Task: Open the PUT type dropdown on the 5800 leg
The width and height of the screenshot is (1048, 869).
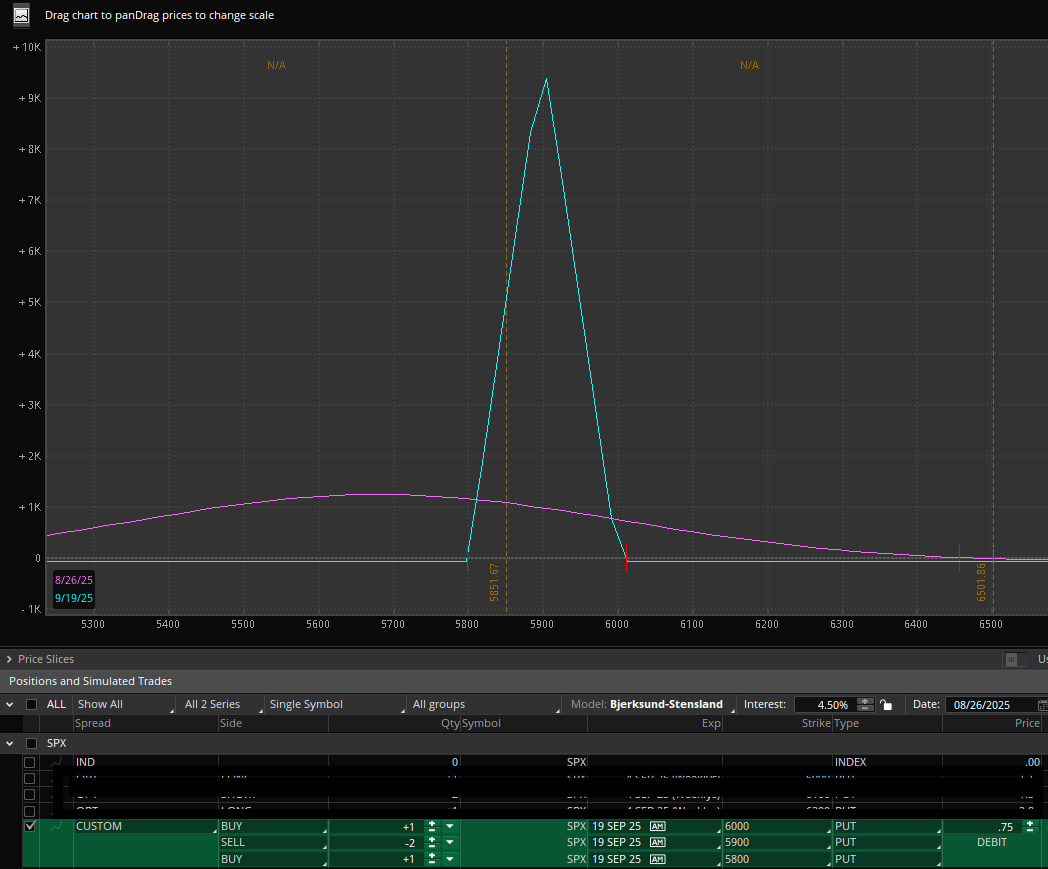Action: pyautogui.click(x=888, y=859)
